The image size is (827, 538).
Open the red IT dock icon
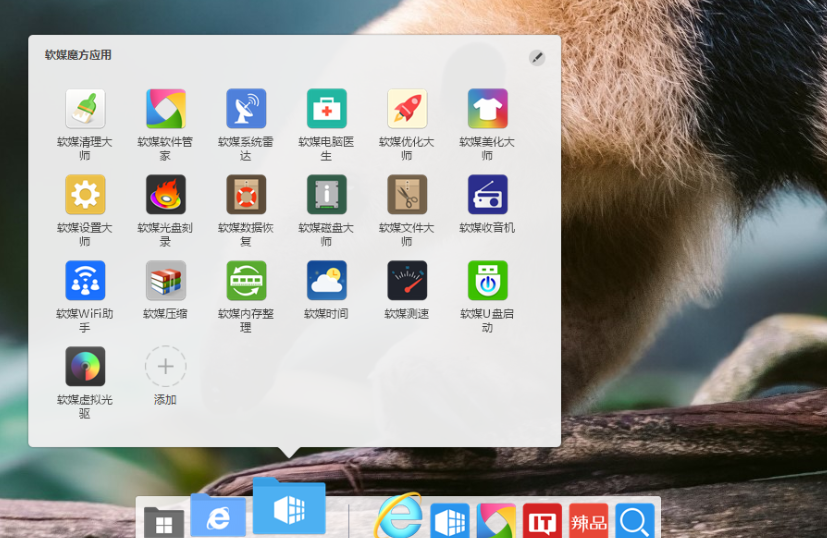click(x=542, y=521)
